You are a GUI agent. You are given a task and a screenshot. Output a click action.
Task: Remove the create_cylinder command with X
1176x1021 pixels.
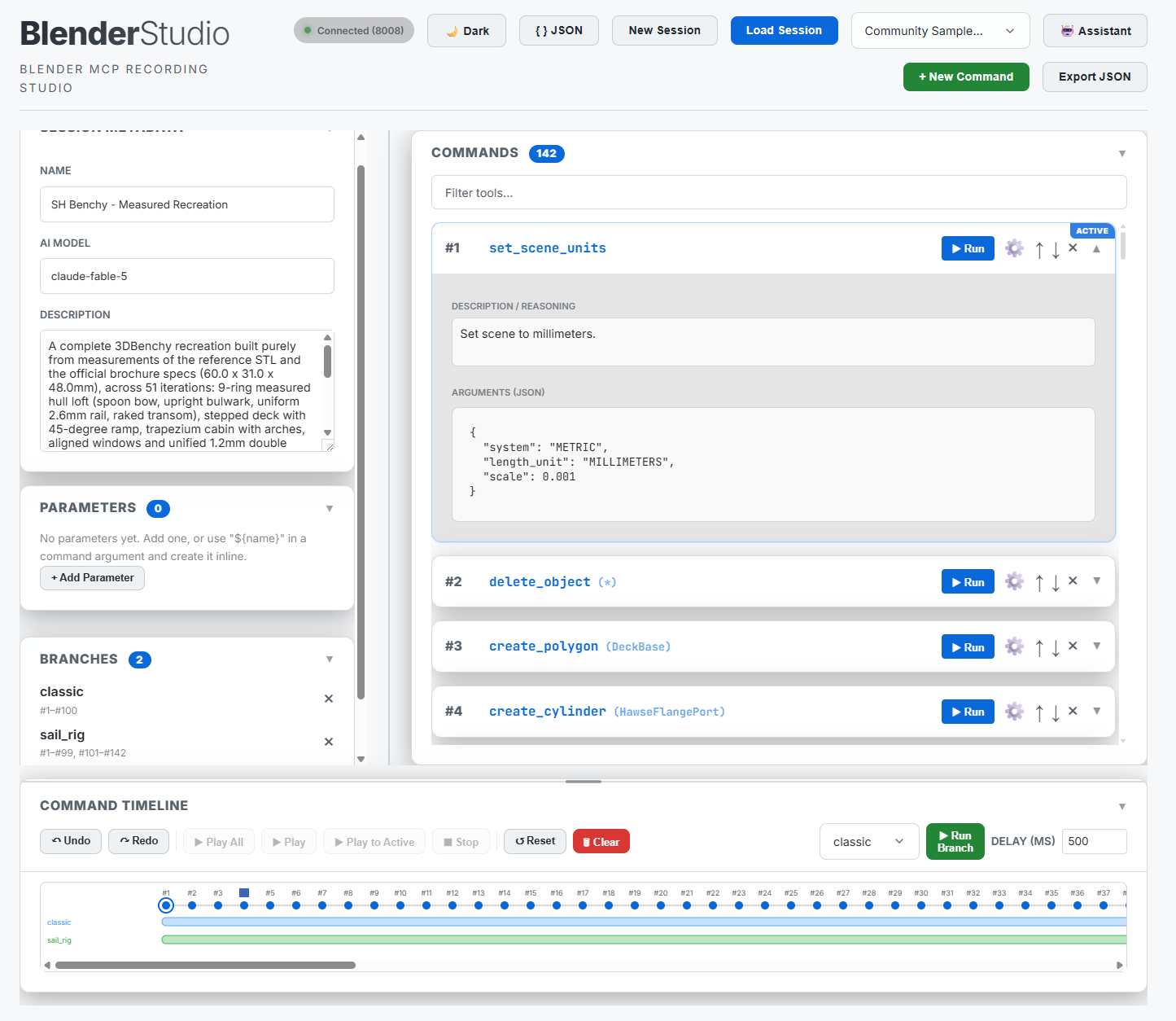[x=1073, y=711]
